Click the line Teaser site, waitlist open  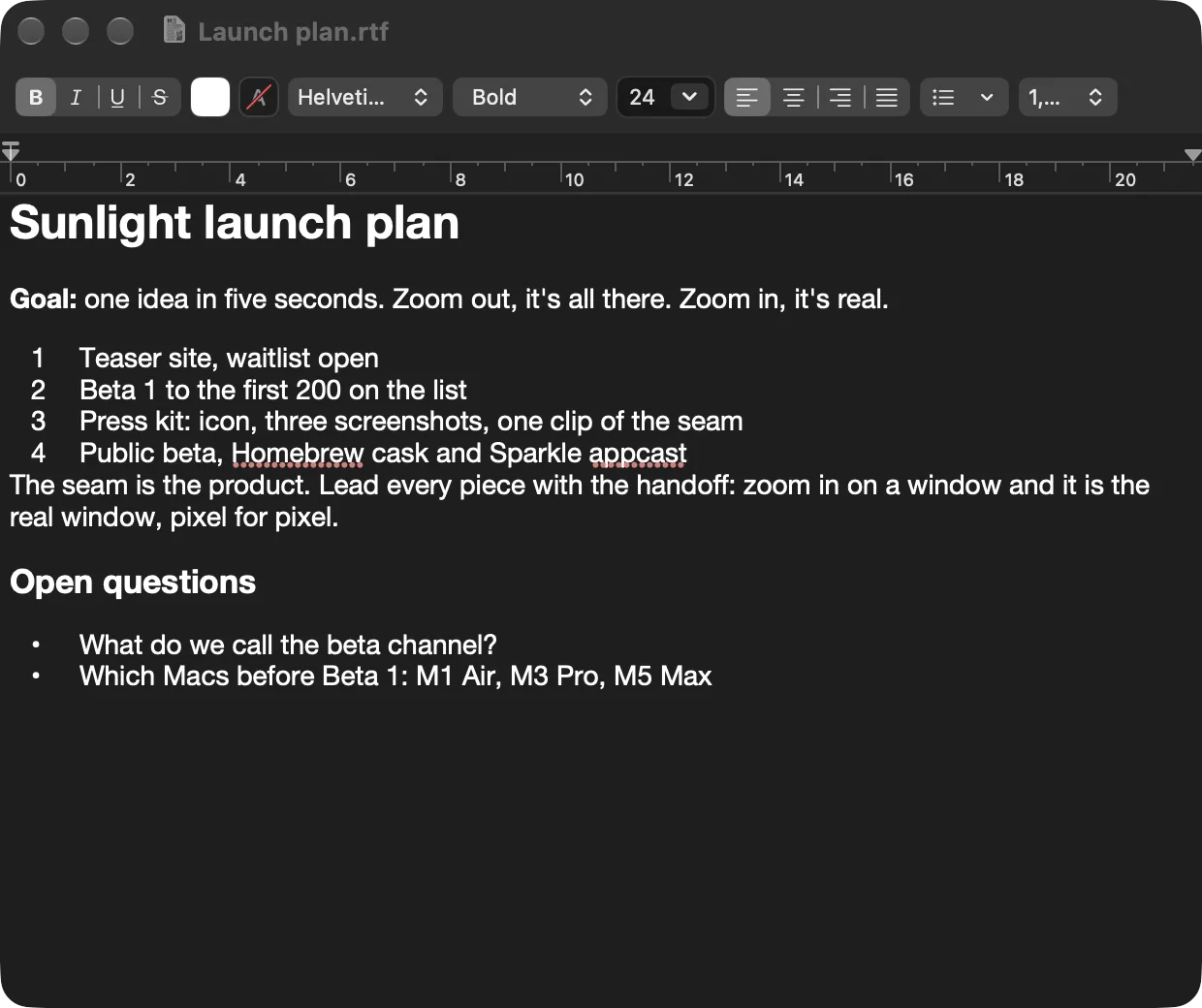coord(229,359)
